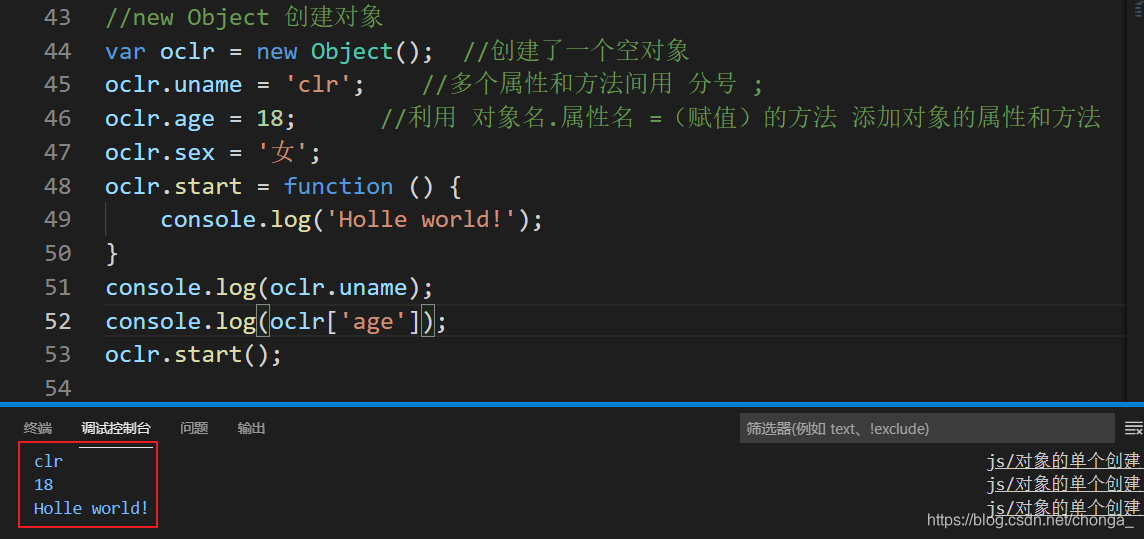This screenshot has width=1144, height=539.
Task: Click the closing brace on line 50
Action: click(112, 253)
